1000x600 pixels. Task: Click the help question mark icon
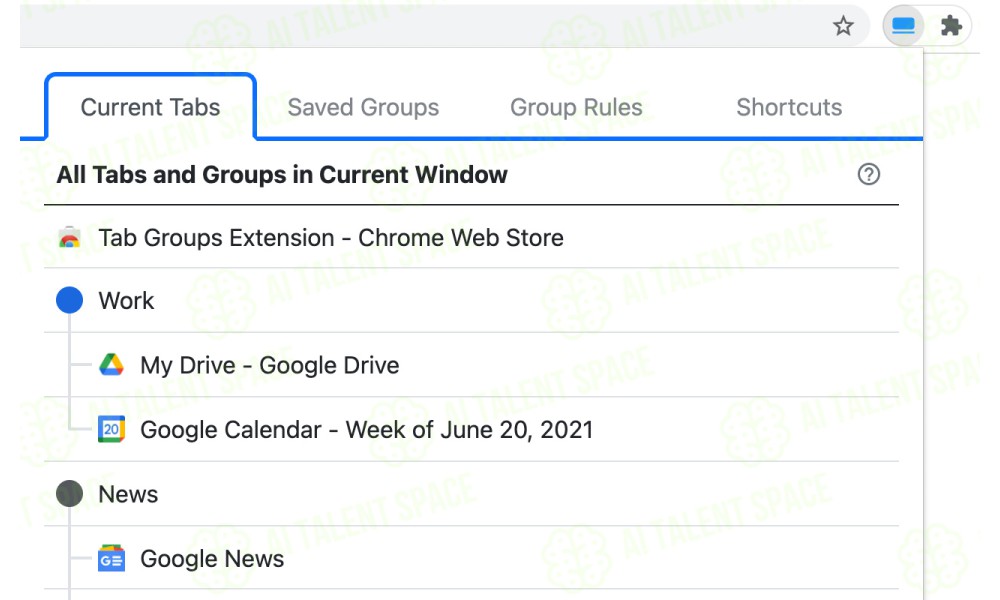pos(869,174)
